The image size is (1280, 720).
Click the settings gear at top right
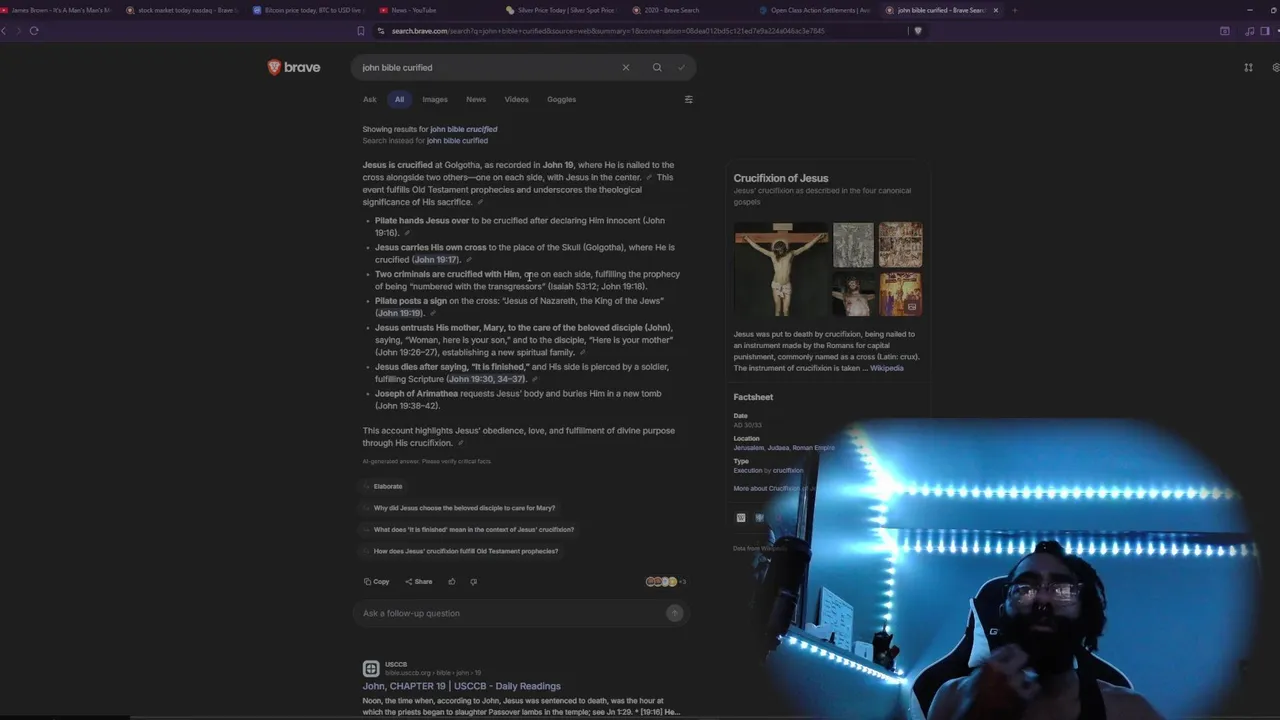(1276, 67)
